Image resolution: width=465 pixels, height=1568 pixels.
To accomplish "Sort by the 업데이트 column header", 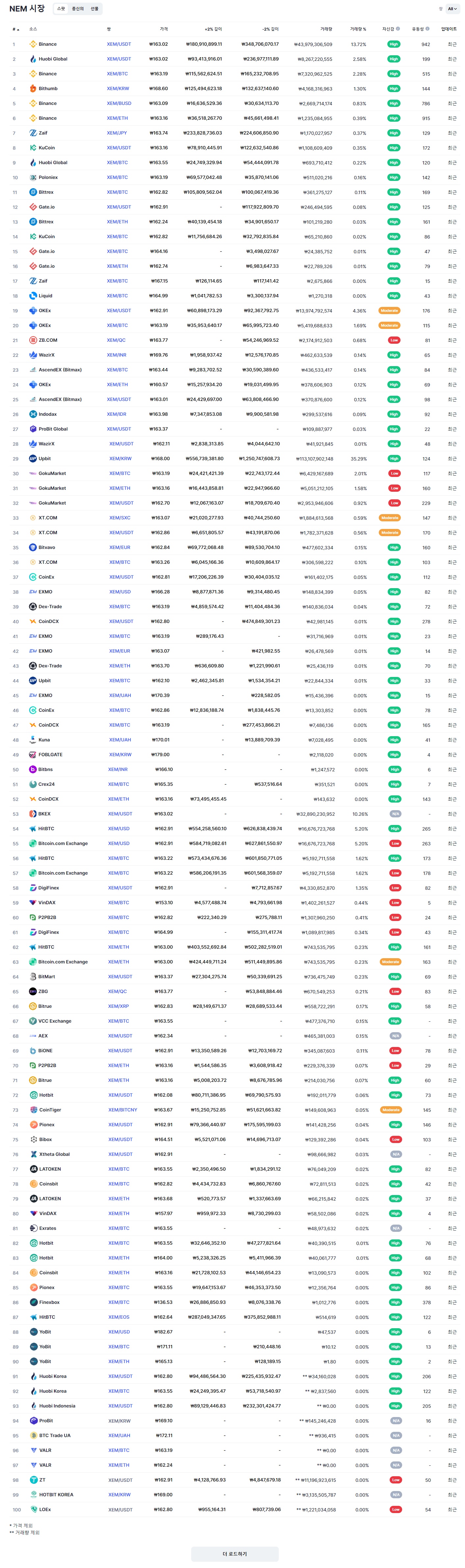I will [449, 29].
